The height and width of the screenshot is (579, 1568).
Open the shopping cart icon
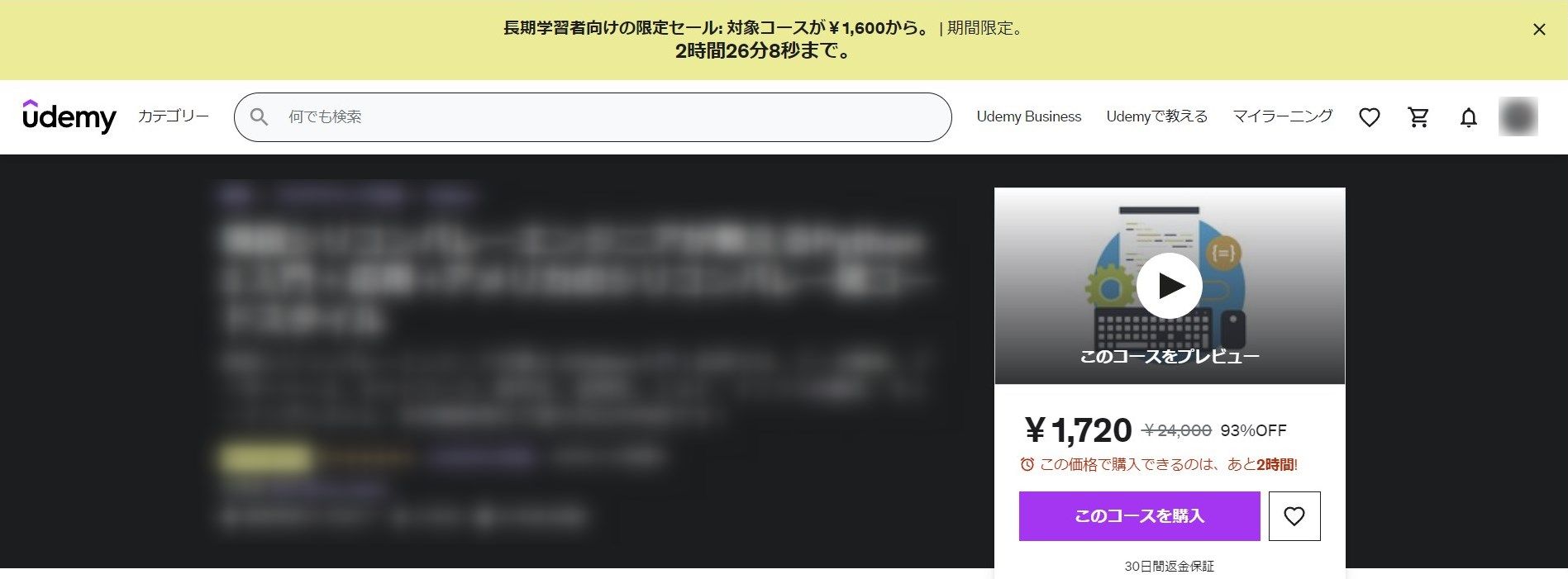1418,117
